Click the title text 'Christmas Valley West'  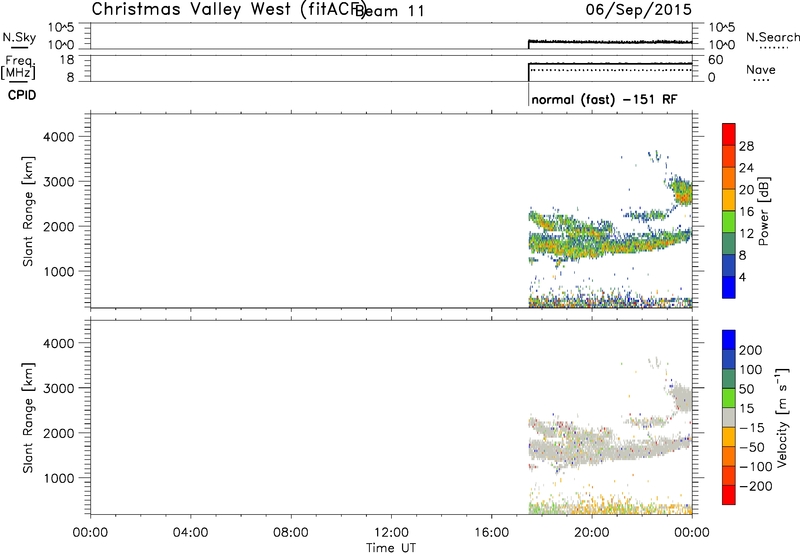coord(191,9)
